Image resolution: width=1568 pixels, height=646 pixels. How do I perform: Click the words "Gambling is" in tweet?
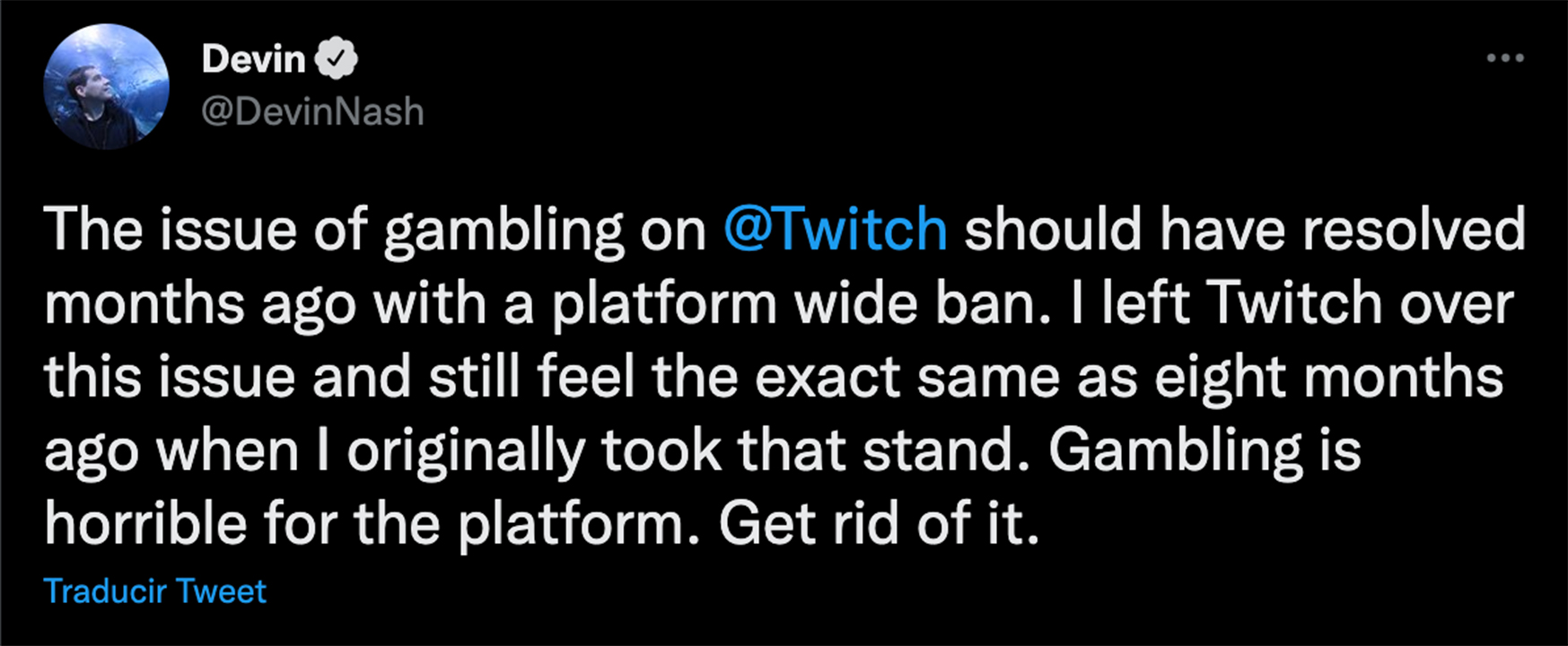point(1204,450)
